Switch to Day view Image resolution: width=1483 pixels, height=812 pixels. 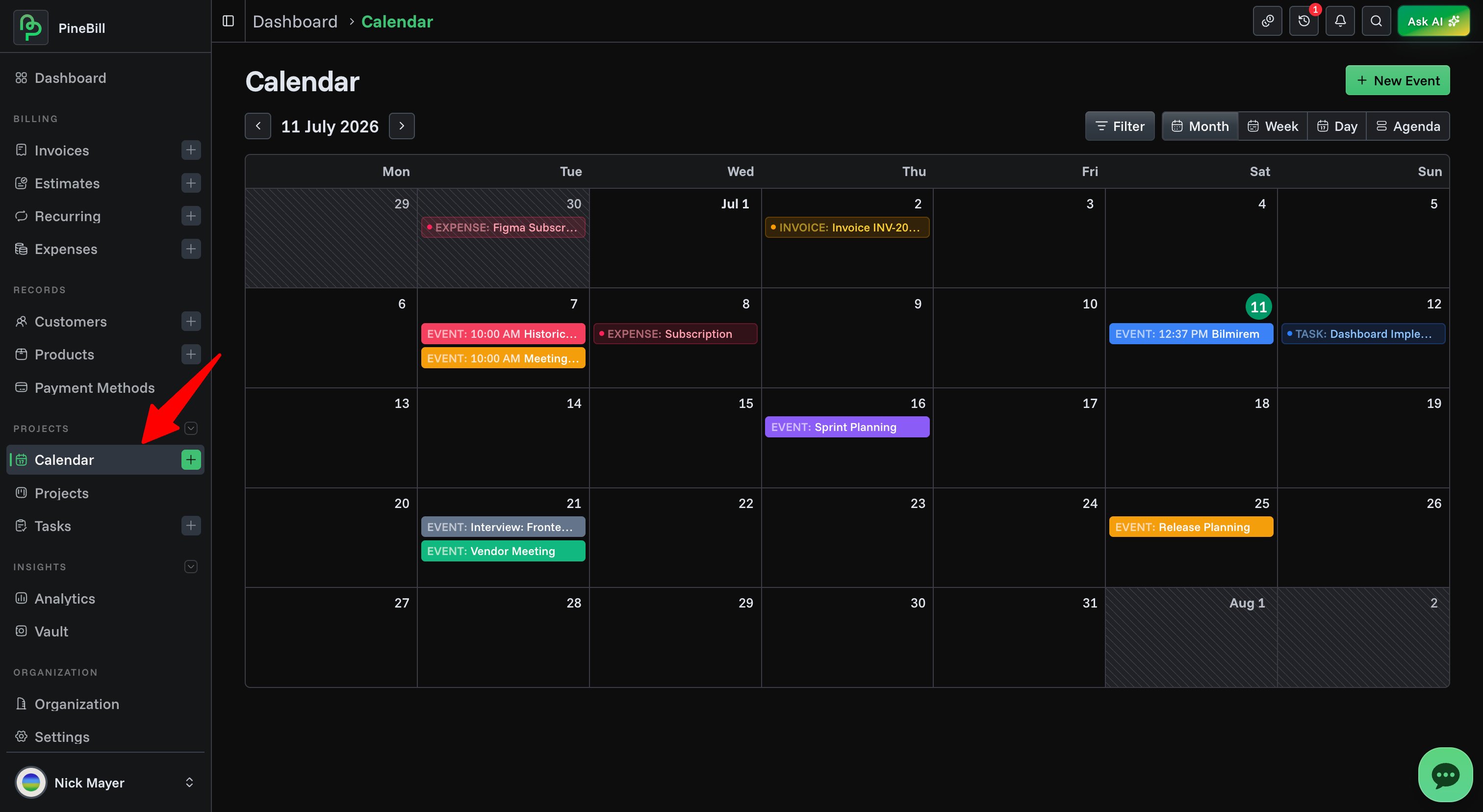(1337, 126)
